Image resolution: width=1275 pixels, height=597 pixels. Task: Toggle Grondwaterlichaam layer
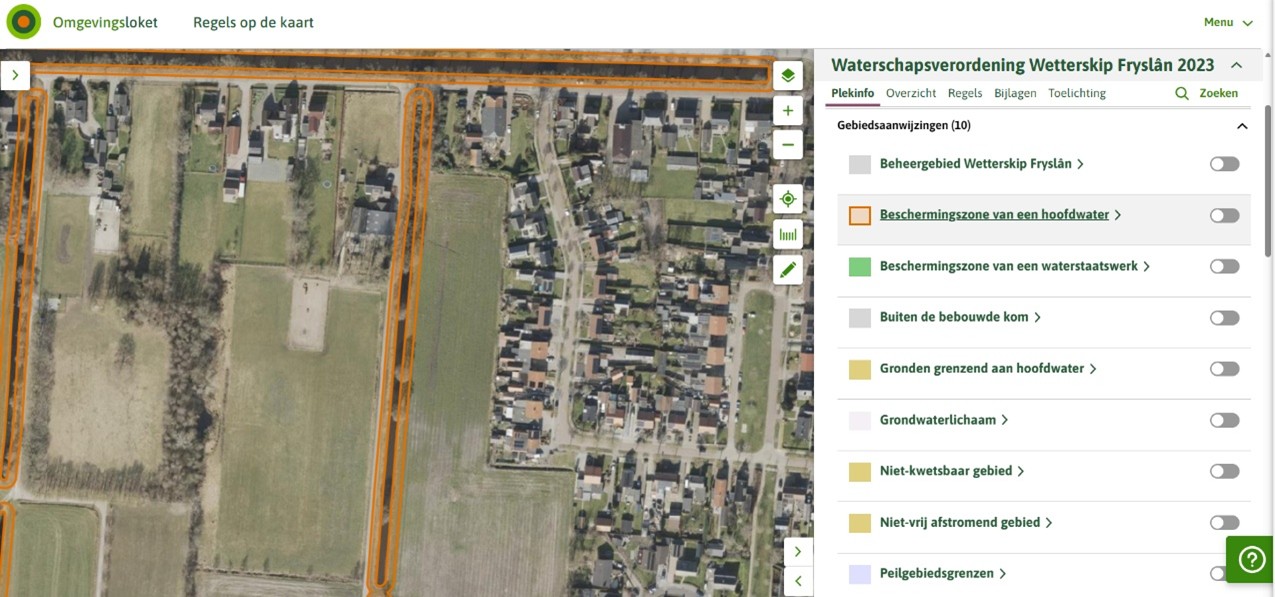[x=1224, y=420]
